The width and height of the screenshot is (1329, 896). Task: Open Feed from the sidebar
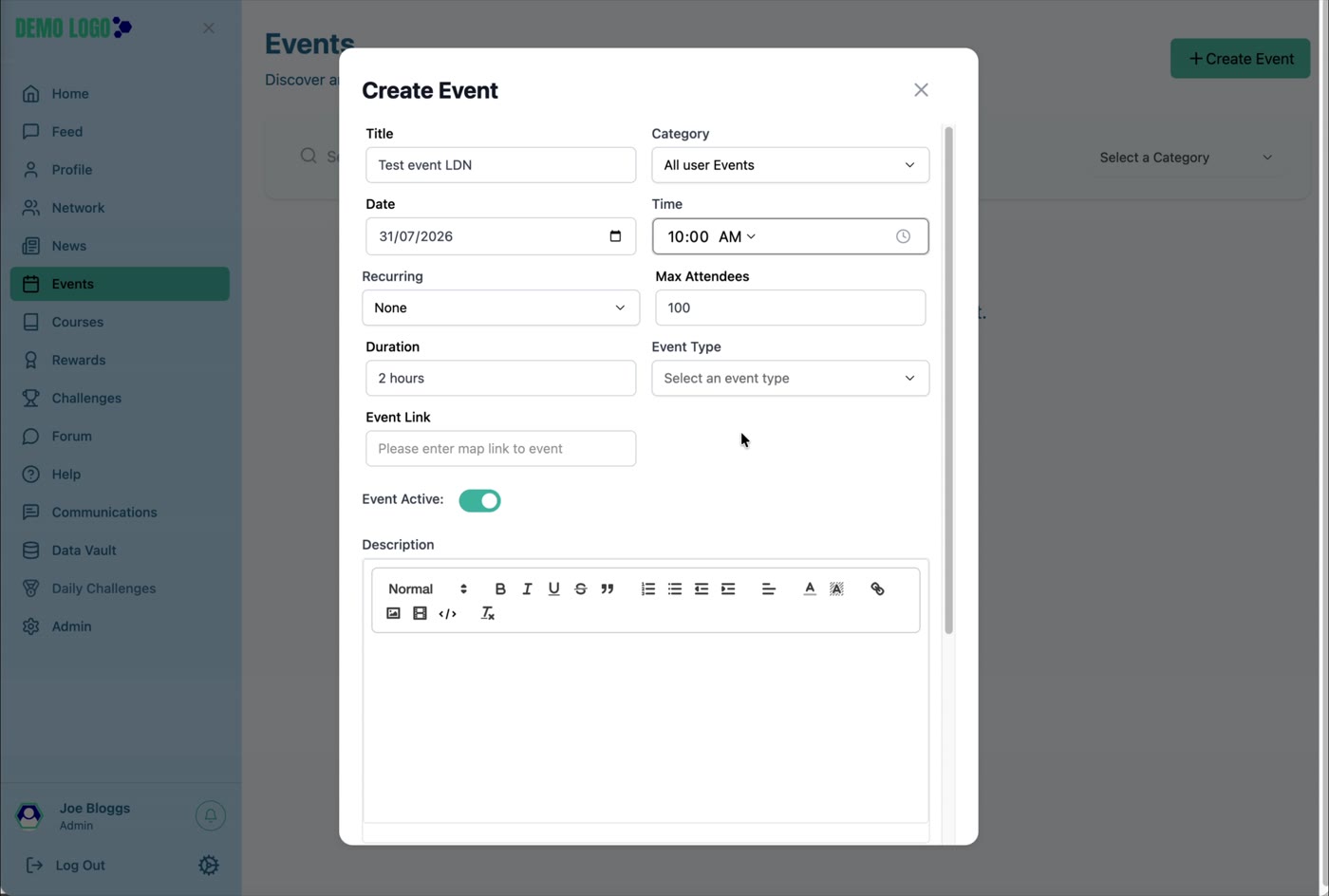pyautogui.click(x=120, y=132)
